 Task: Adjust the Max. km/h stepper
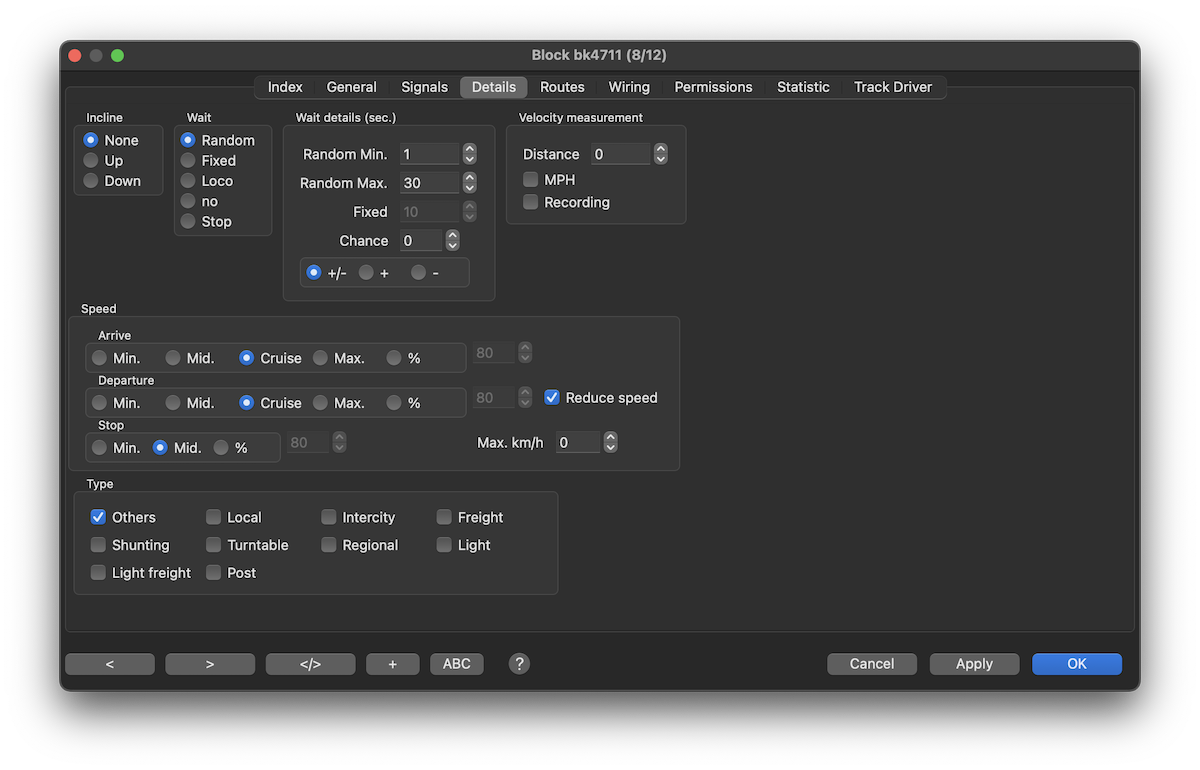click(611, 442)
